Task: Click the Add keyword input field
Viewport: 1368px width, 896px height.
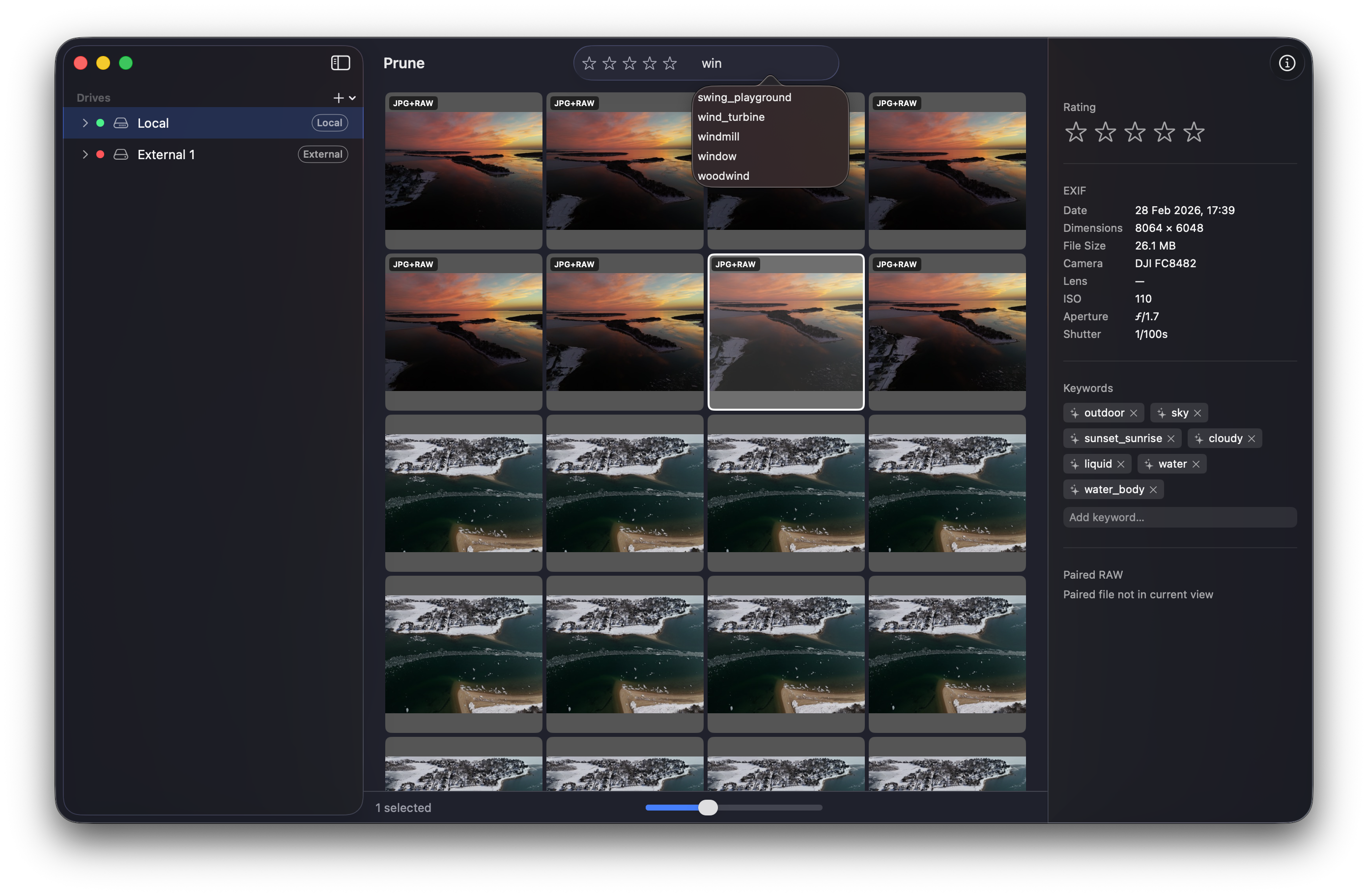Action: pyautogui.click(x=1179, y=517)
